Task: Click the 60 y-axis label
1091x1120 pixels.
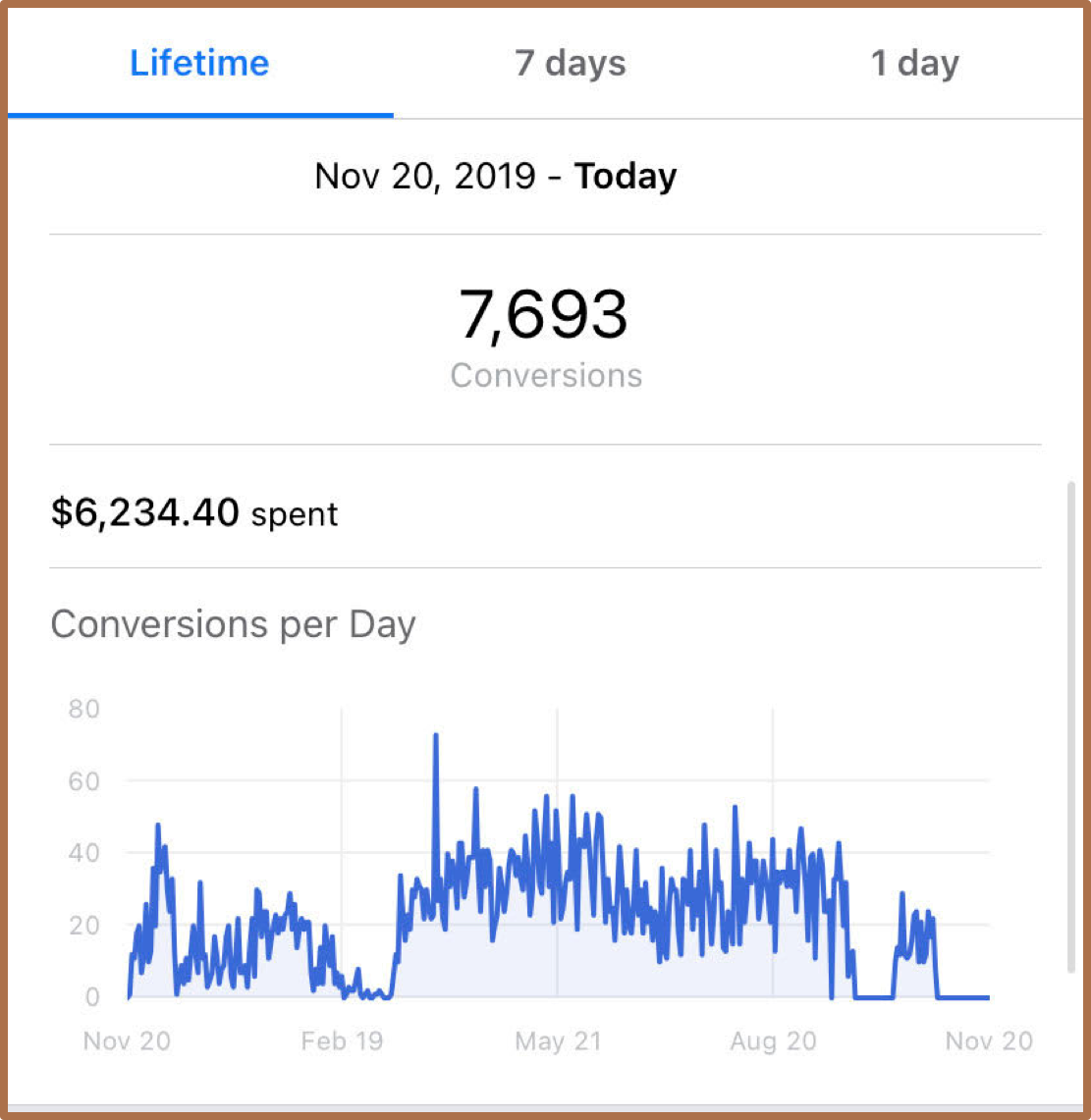Action: point(83,780)
